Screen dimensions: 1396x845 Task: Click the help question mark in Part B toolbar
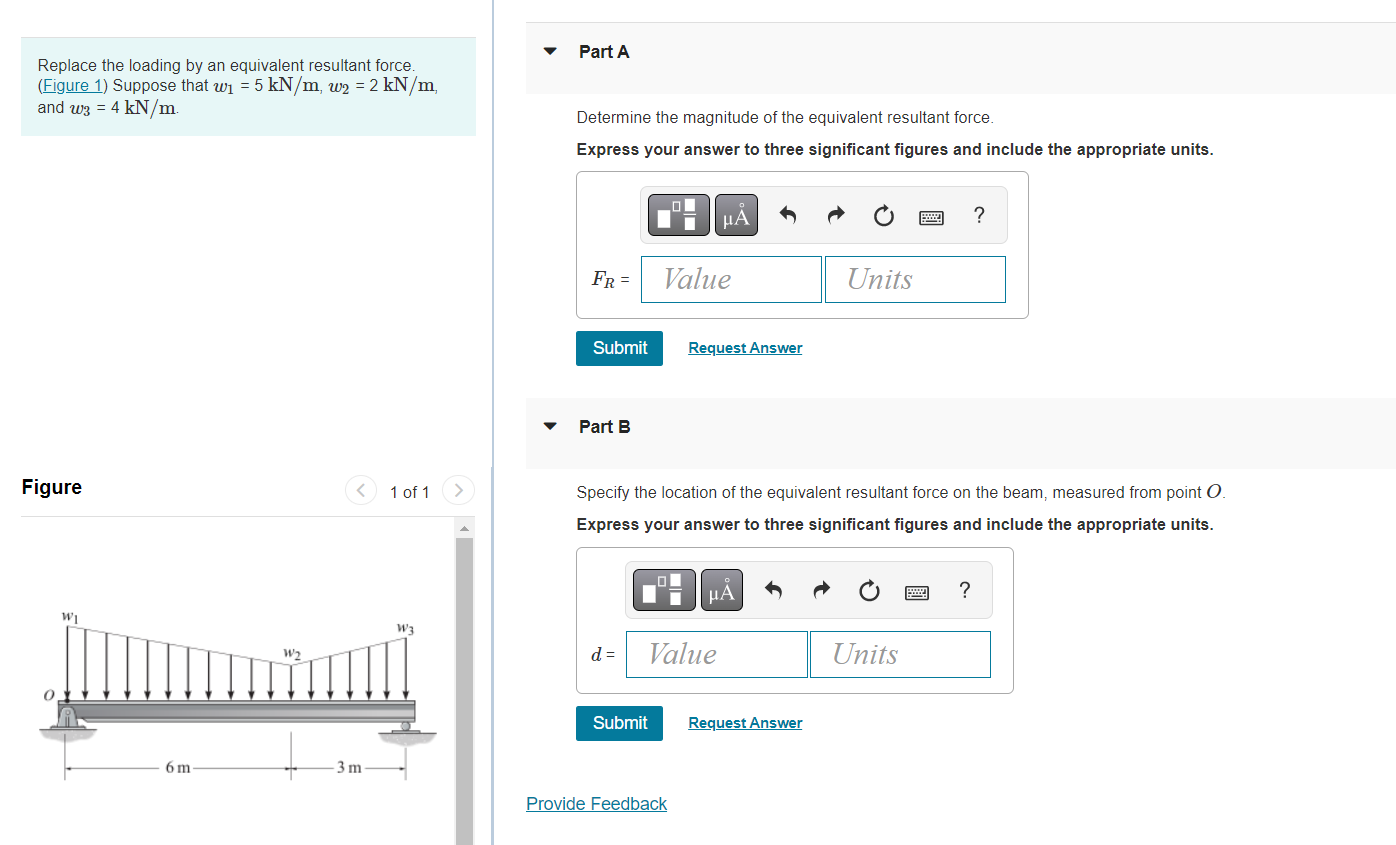963,590
